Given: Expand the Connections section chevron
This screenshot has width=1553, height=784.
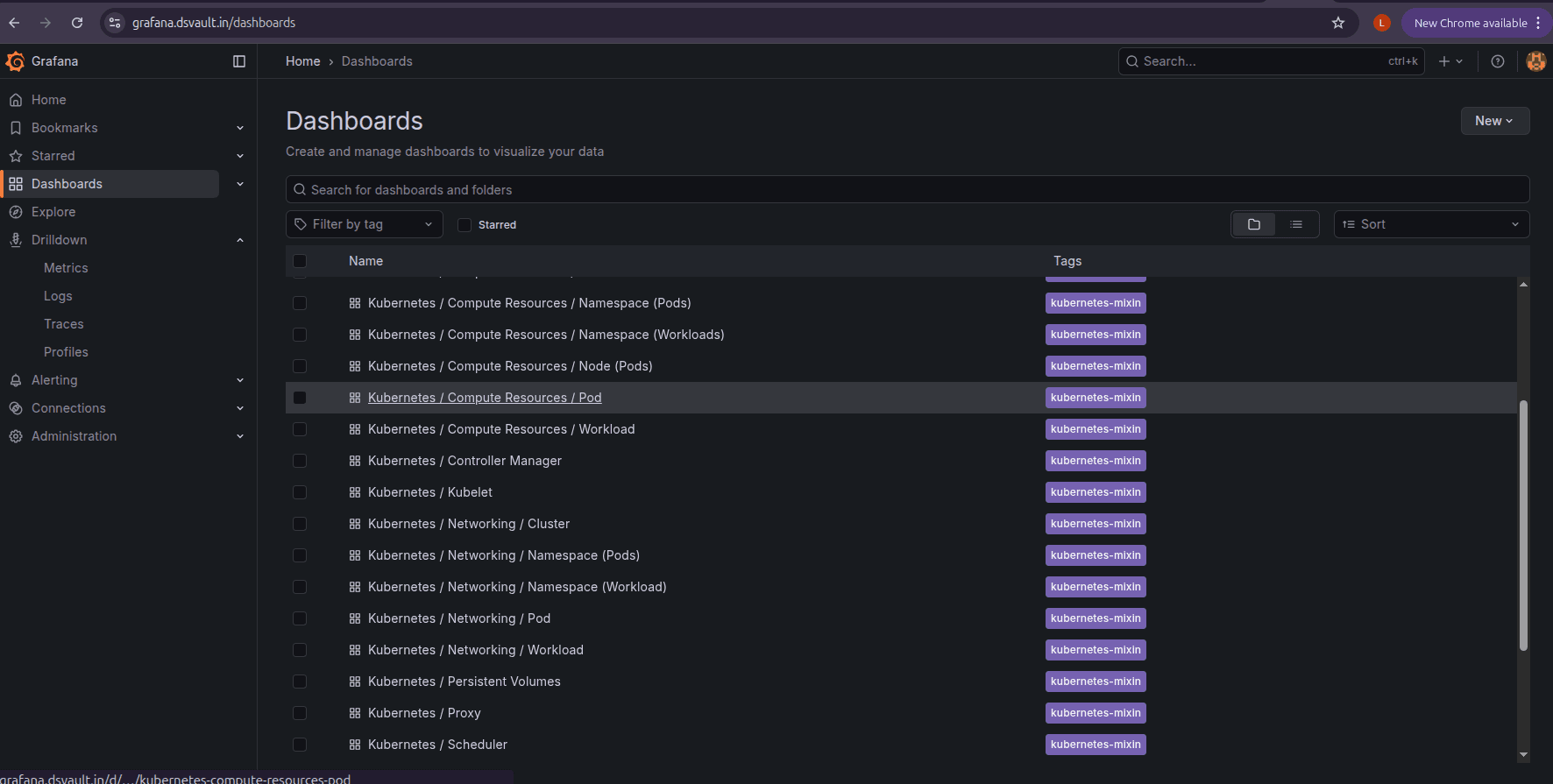Looking at the screenshot, I should (x=240, y=408).
